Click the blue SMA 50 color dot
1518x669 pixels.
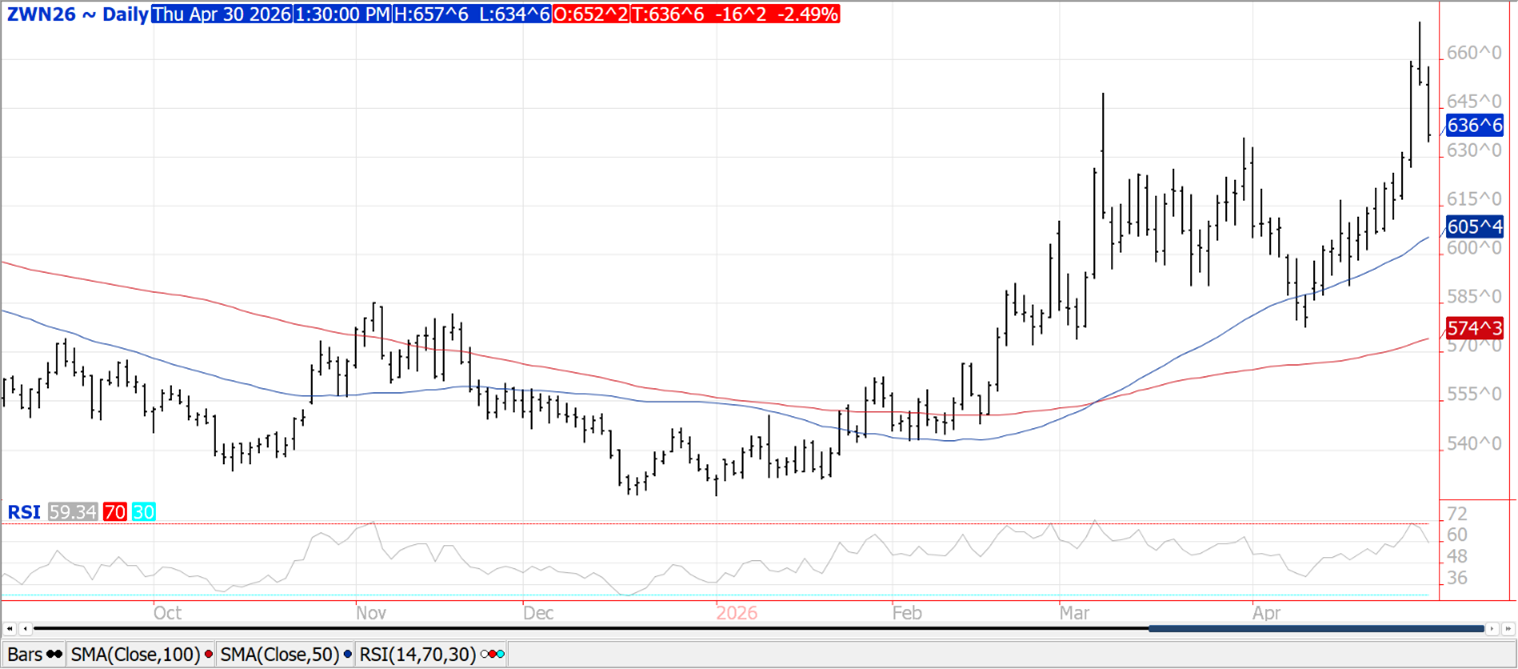tap(346, 653)
